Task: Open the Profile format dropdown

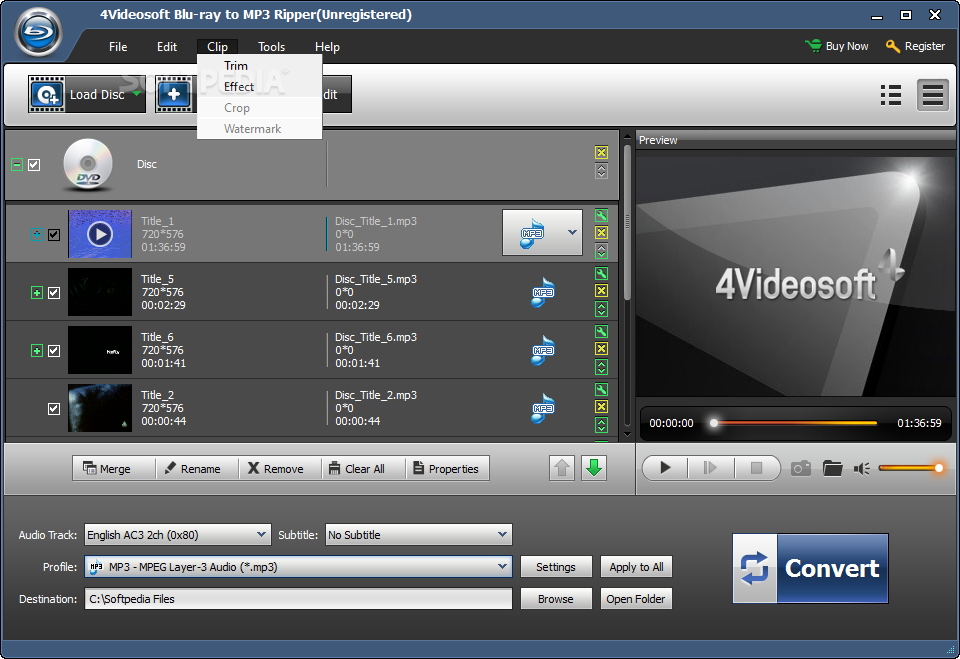Action: 503,567
